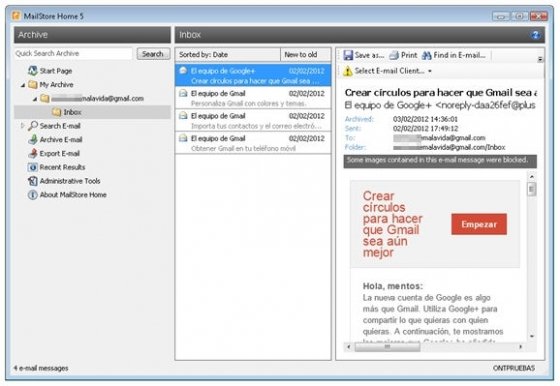Select email 'Crear círculos para hacer que Gmail sea'

click(253, 75)
